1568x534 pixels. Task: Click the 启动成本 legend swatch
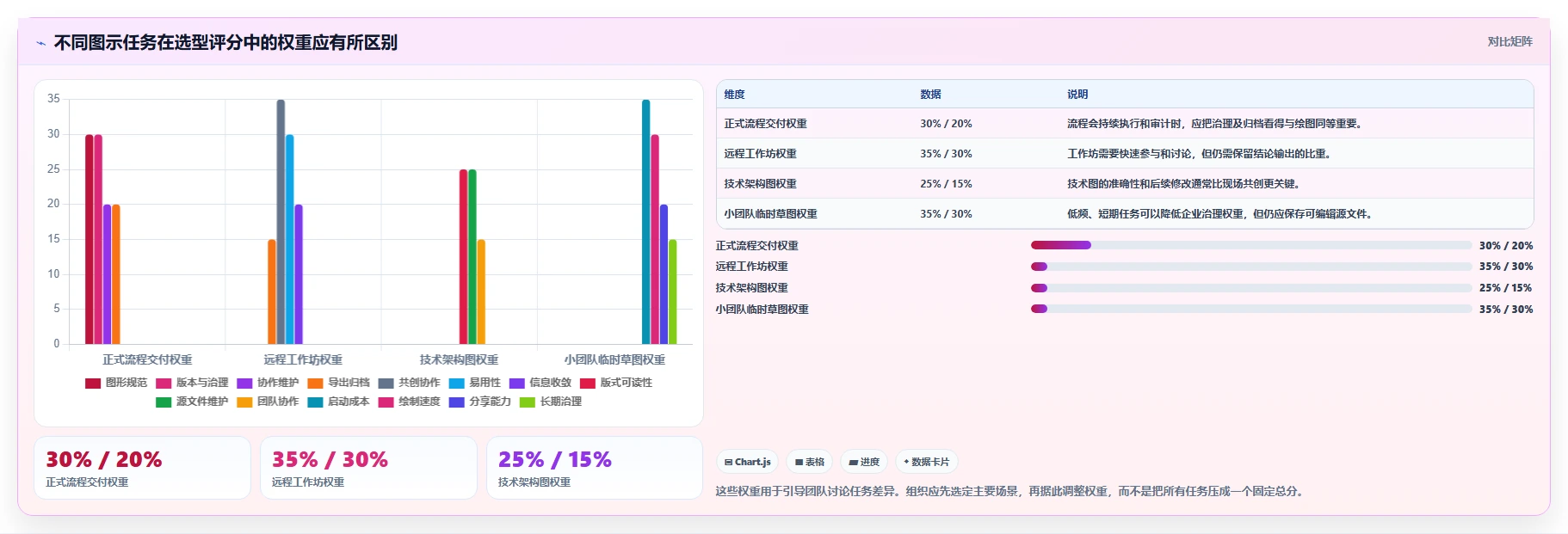pos(315,402)
